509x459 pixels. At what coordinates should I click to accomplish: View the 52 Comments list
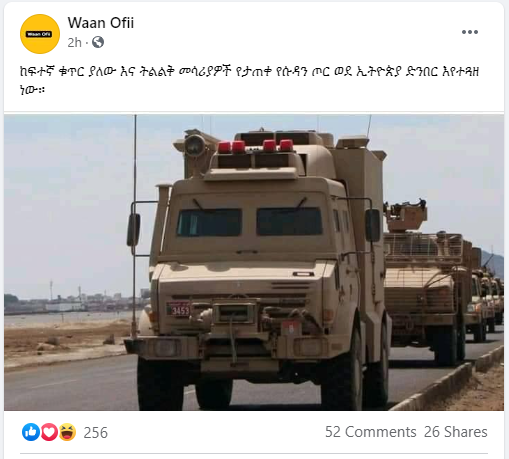[370, 432]
